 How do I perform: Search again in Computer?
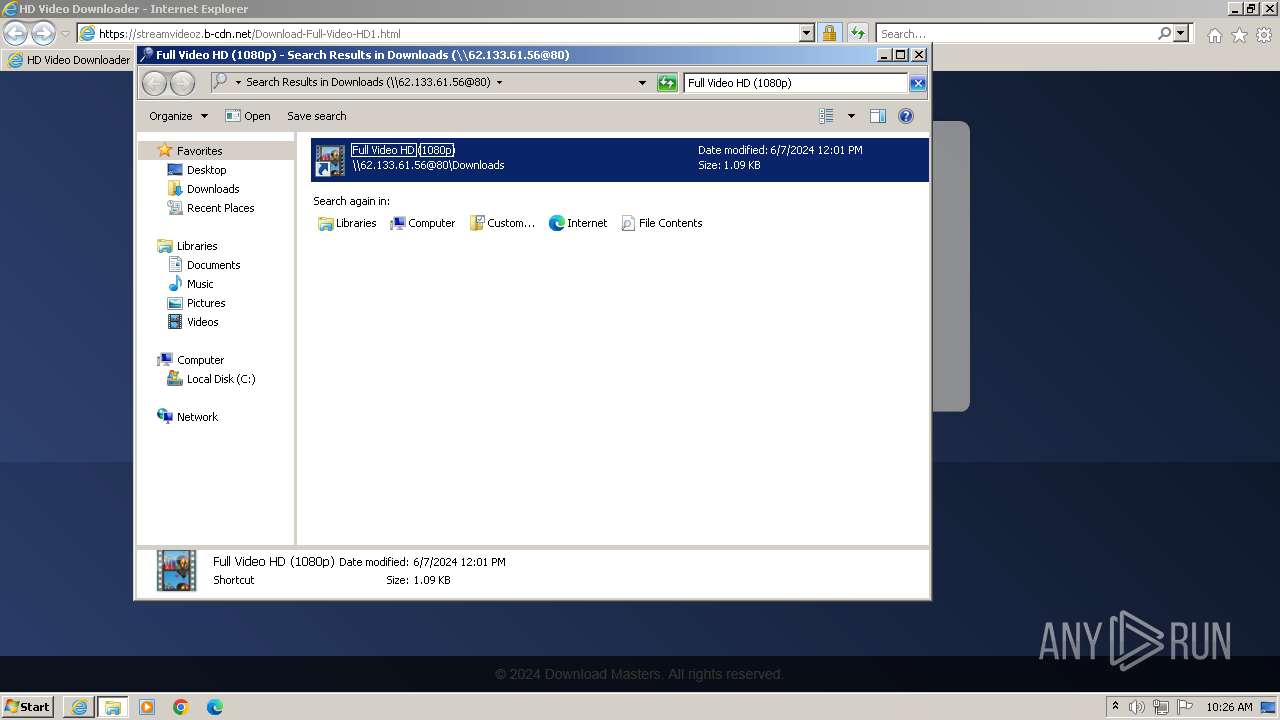coord(422,223)
